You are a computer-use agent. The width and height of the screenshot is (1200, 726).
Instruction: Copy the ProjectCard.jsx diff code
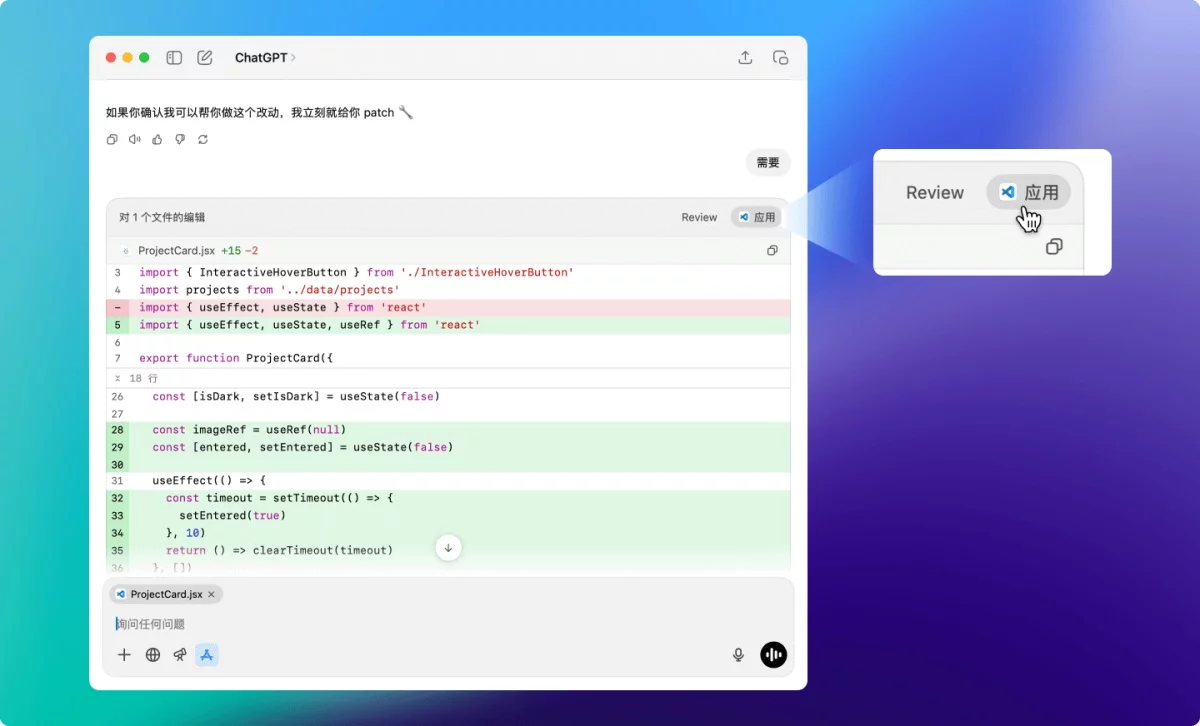tap(772, 251)
